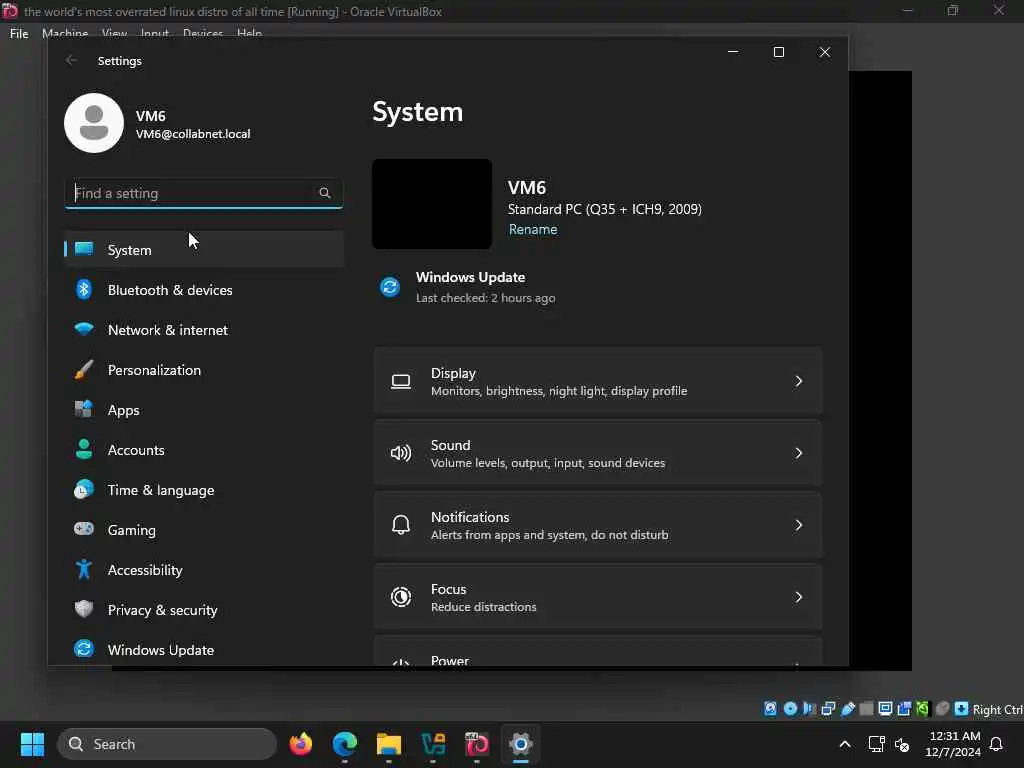Click the search magnifier in Find a setting

(325, 193)
